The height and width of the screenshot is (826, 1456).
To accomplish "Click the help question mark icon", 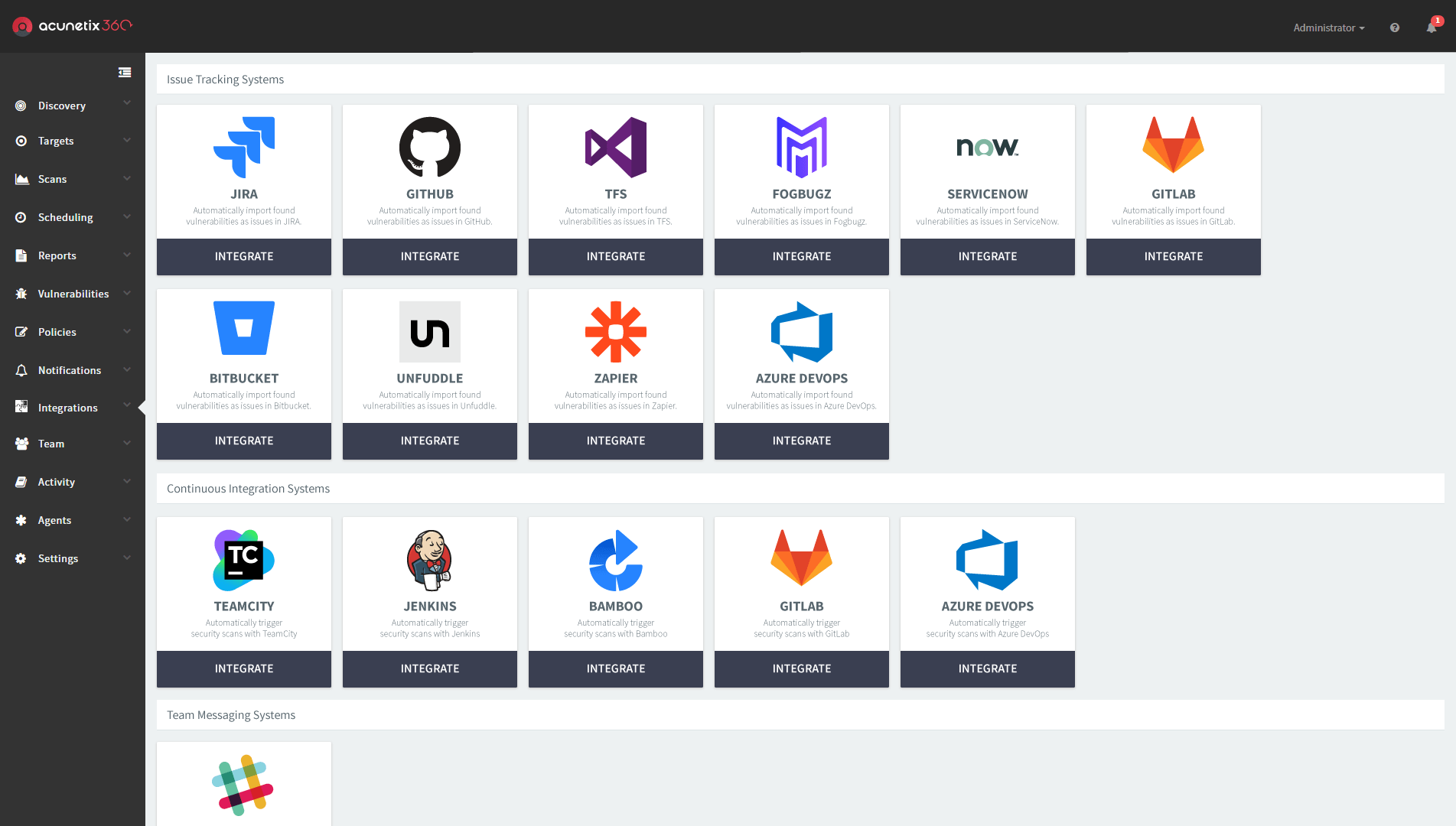I will (1394, 27).
